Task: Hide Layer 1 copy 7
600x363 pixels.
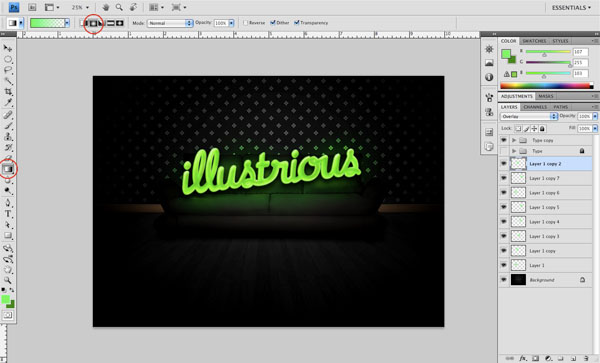Action: (x=504, y=178)
